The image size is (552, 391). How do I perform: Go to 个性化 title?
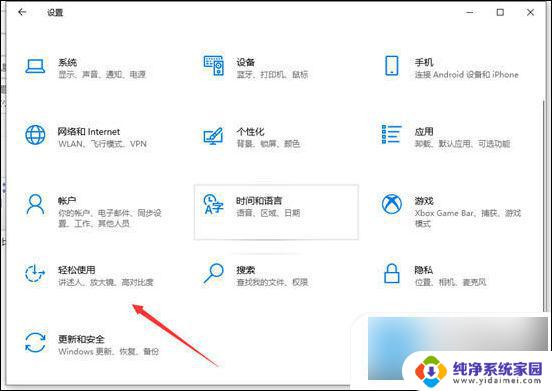click(x=250, y=132)
